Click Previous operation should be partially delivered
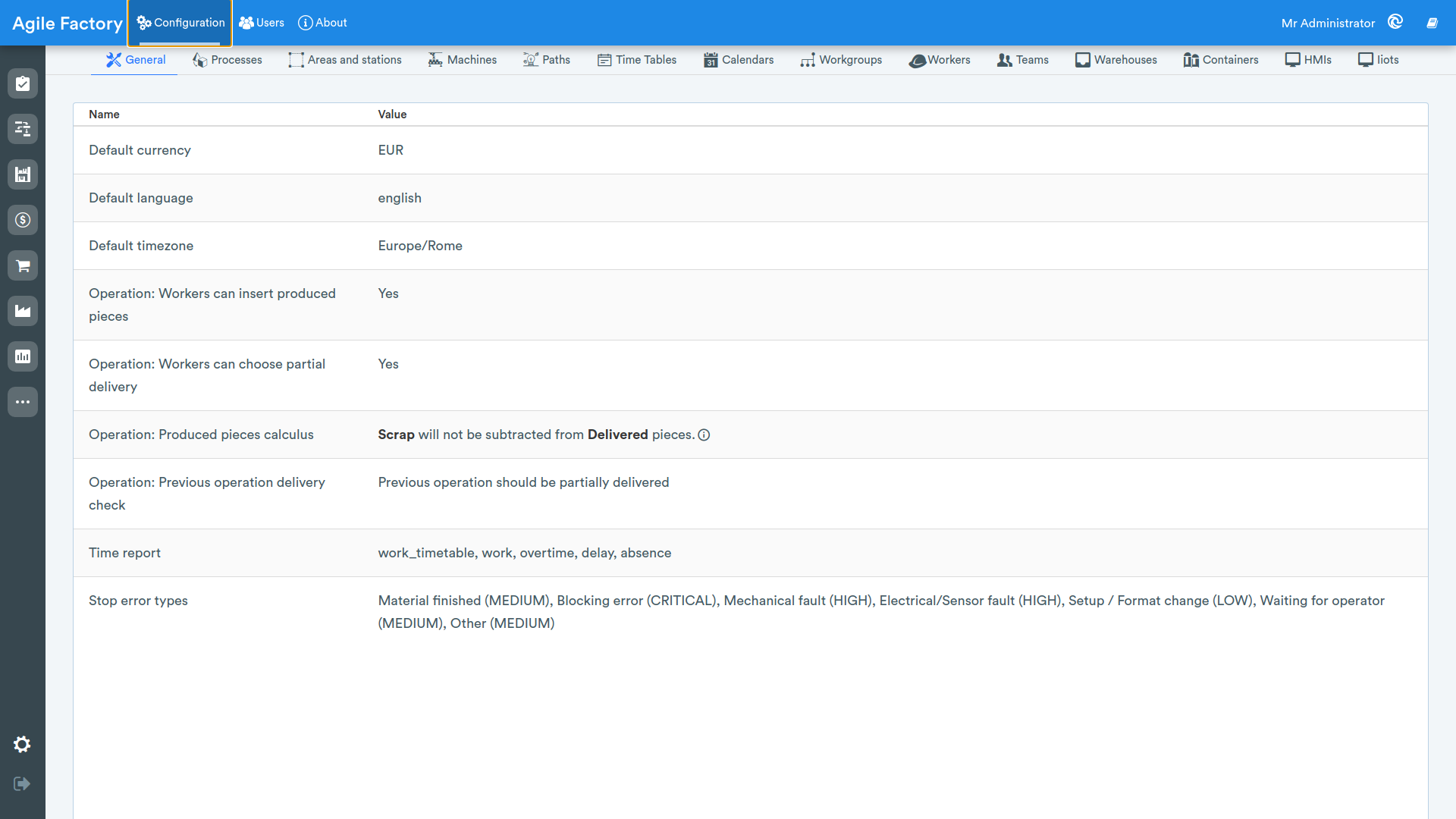 (523, 482)
